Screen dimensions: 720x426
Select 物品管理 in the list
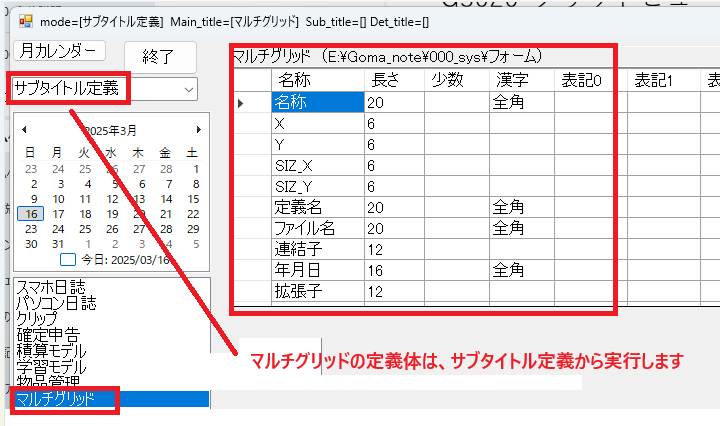click(47, 382)
